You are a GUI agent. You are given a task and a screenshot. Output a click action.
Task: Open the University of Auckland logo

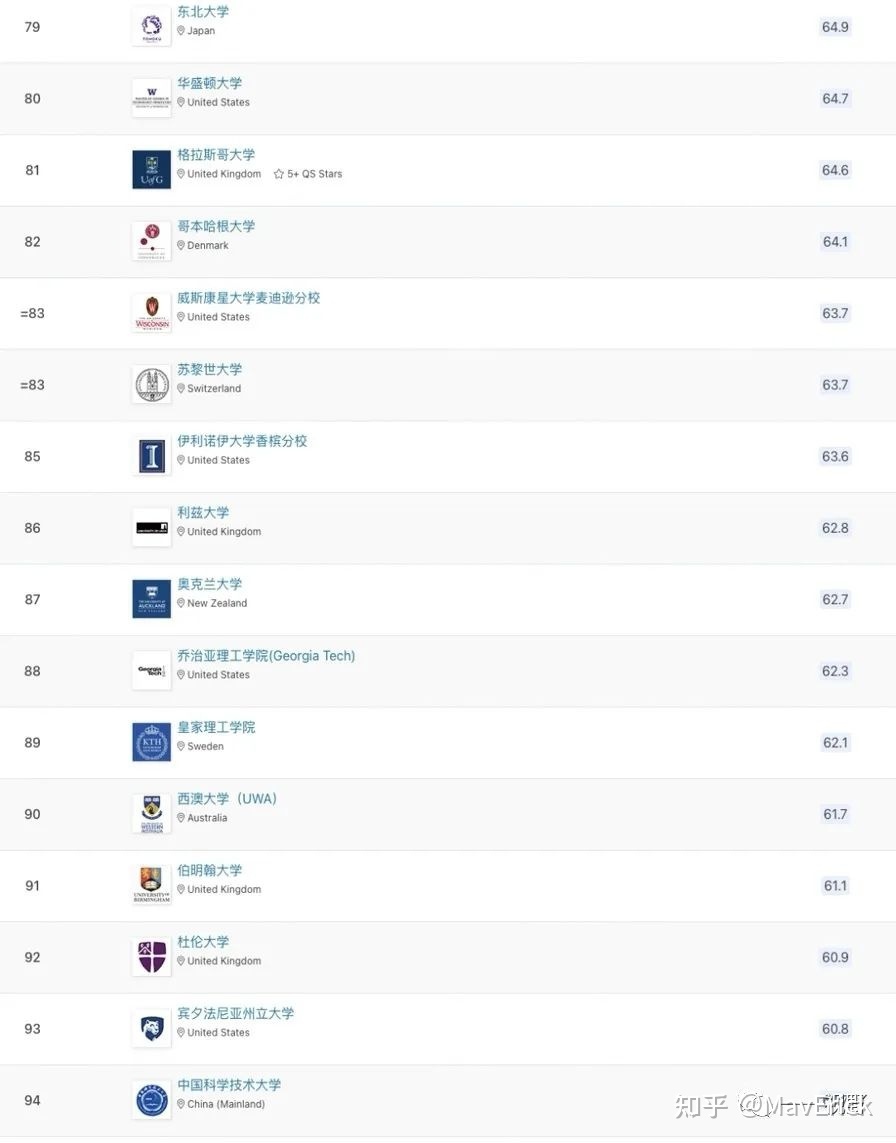click(x=152, y=599)
